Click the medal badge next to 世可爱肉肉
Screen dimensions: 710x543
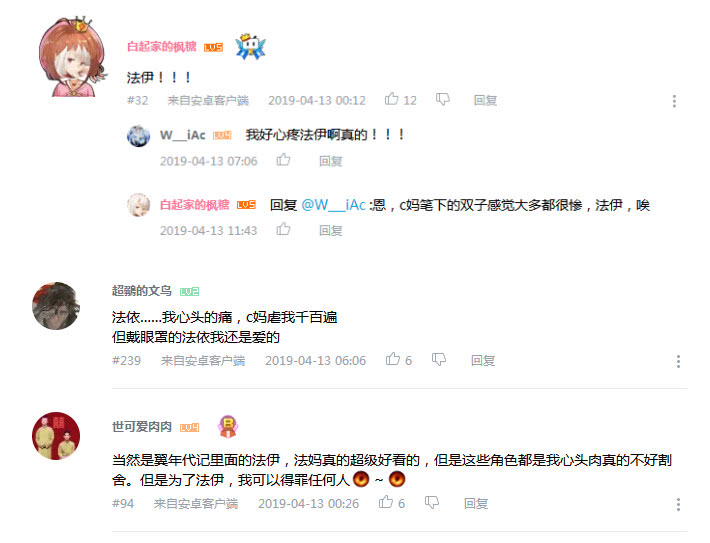tap(228, 426)
